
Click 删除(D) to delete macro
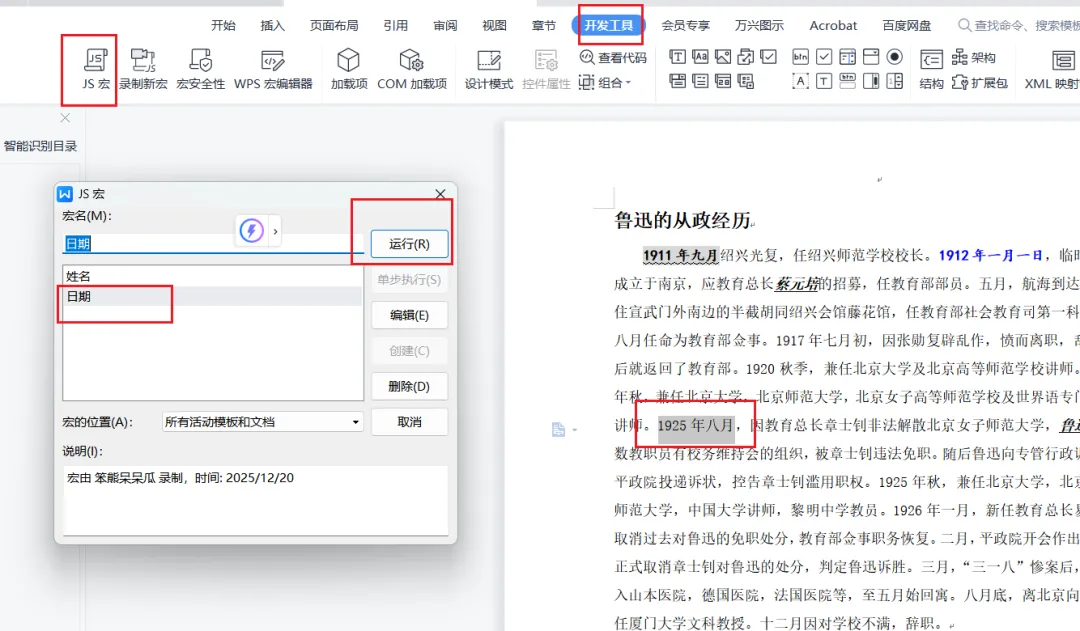tap(409, 386)
